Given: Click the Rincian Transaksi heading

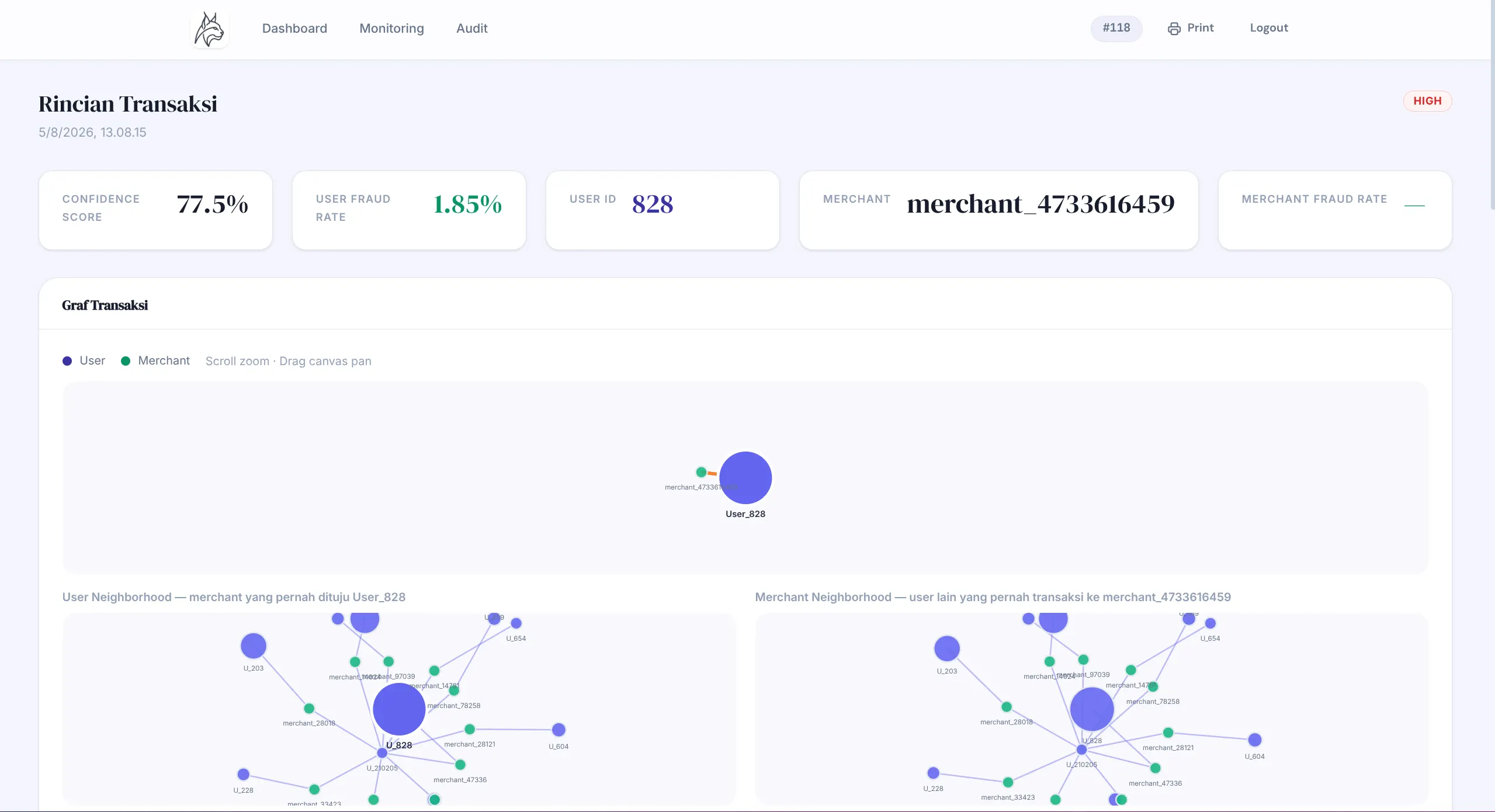Looking at the screenshot, I should click(127, 104).
